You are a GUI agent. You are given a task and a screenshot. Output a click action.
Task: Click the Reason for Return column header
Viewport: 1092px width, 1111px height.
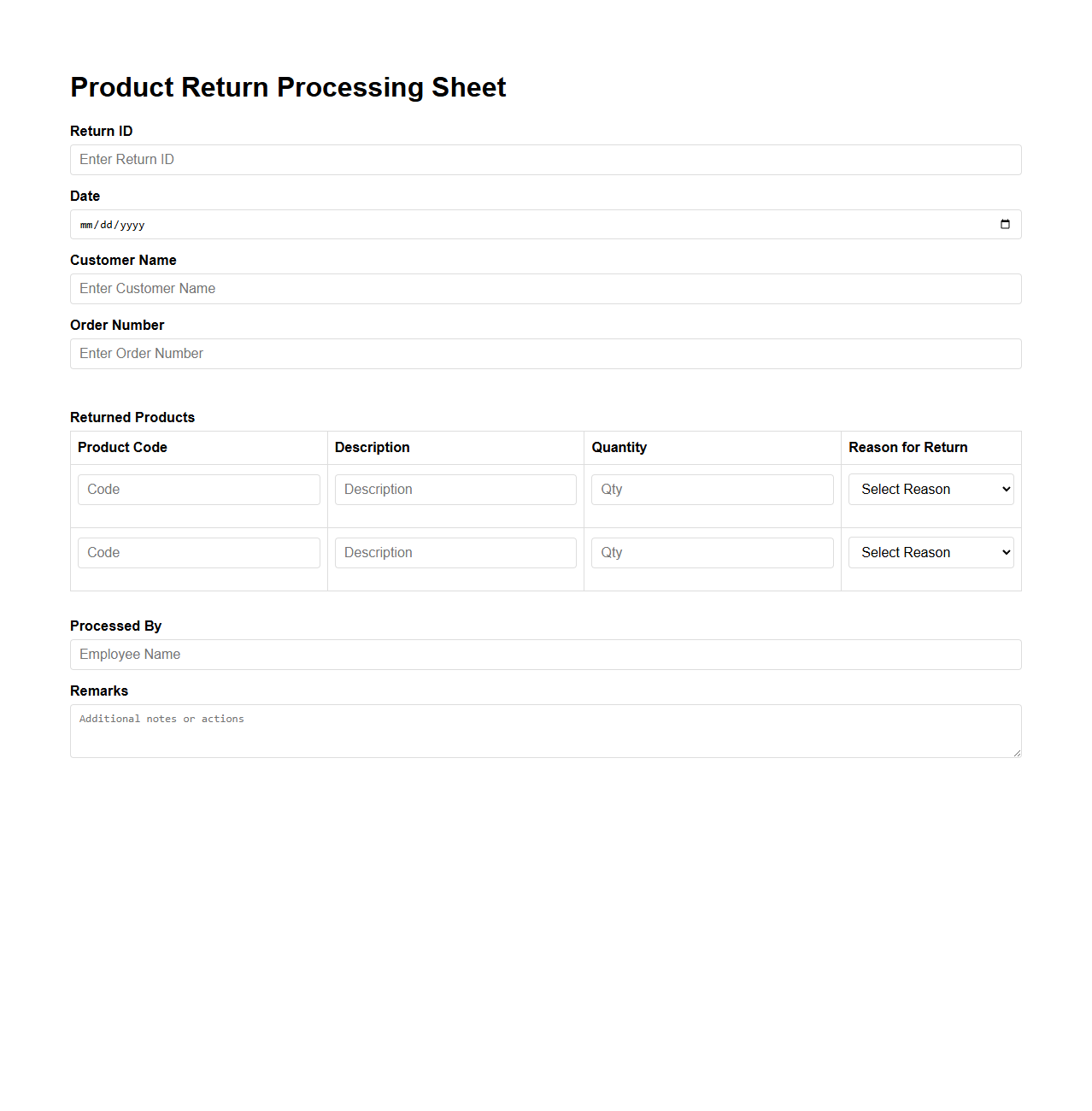[907, 447]
